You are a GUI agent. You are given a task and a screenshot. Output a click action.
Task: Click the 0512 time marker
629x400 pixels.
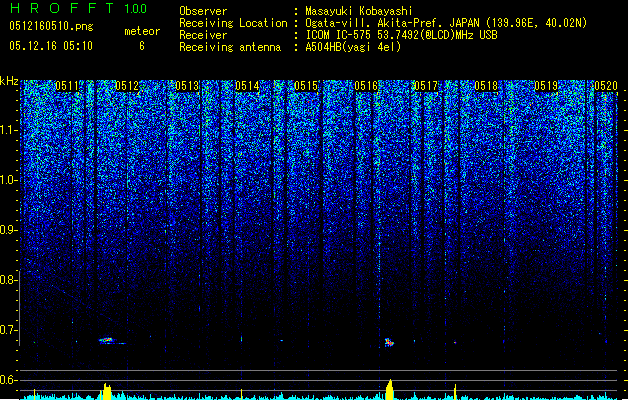[127, 86]
